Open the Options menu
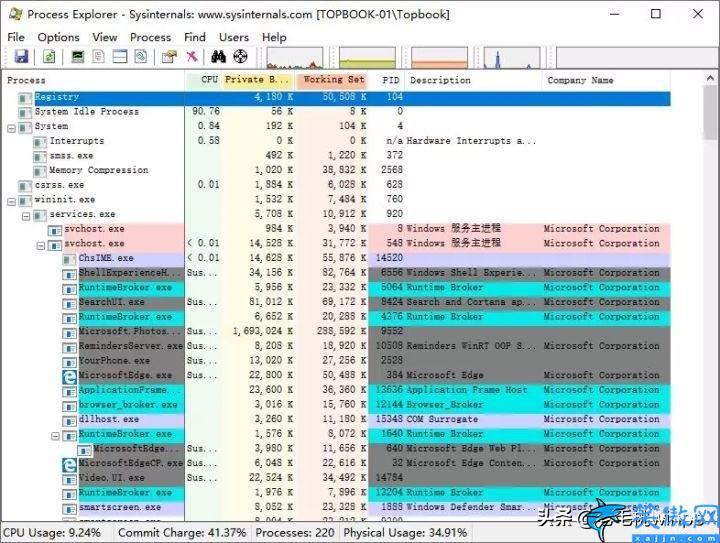 (58, 37)
